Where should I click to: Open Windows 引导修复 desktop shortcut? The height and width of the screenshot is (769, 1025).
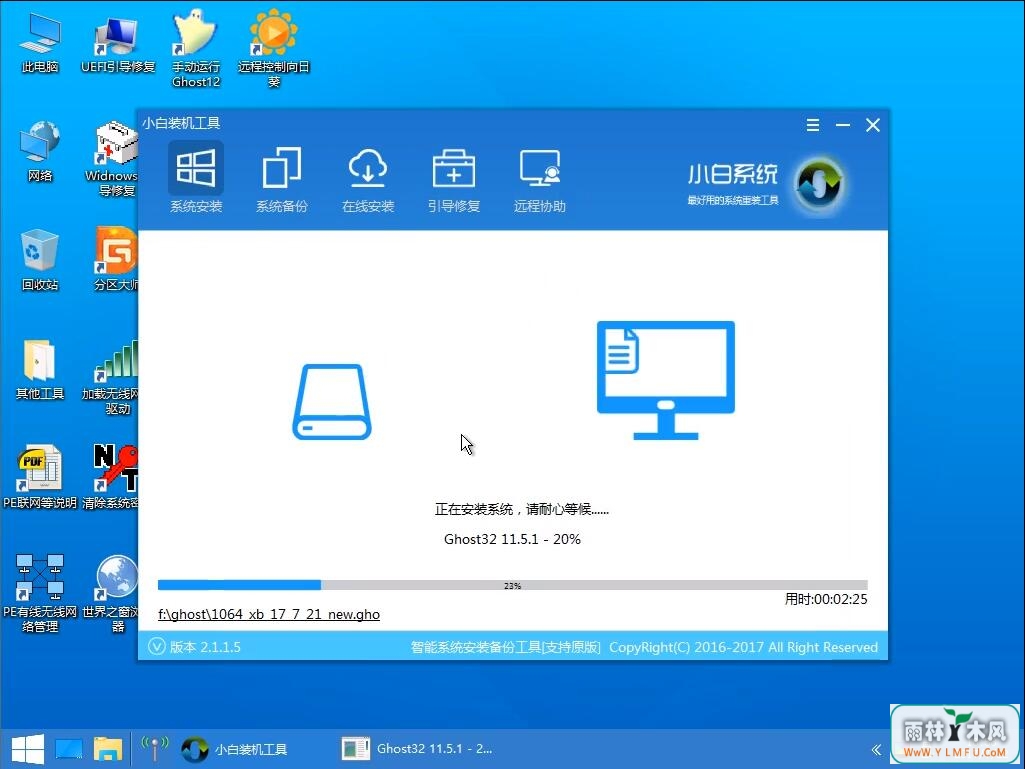click(x=114, y=158)
